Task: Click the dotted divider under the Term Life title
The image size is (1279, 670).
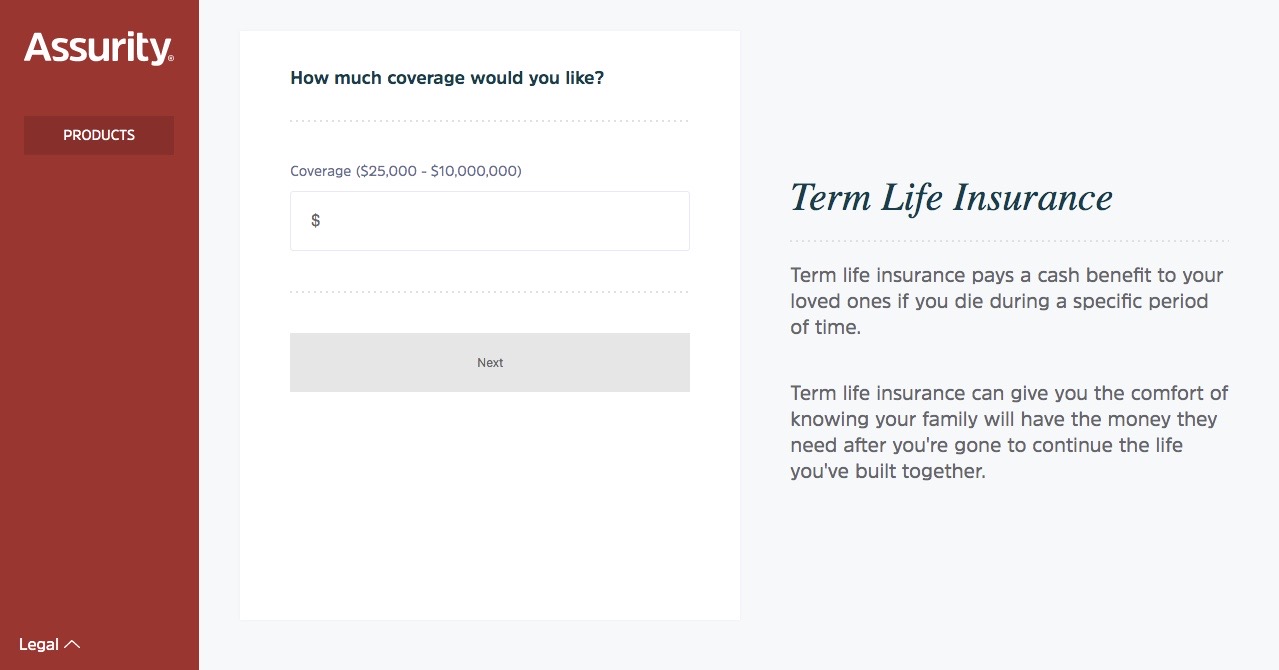Action: coord(1008,241)
